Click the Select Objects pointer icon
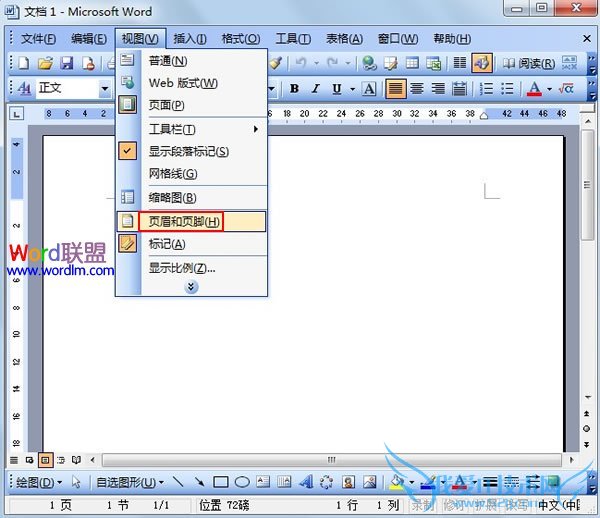600x518 pixels. click(x=76, y=482)
